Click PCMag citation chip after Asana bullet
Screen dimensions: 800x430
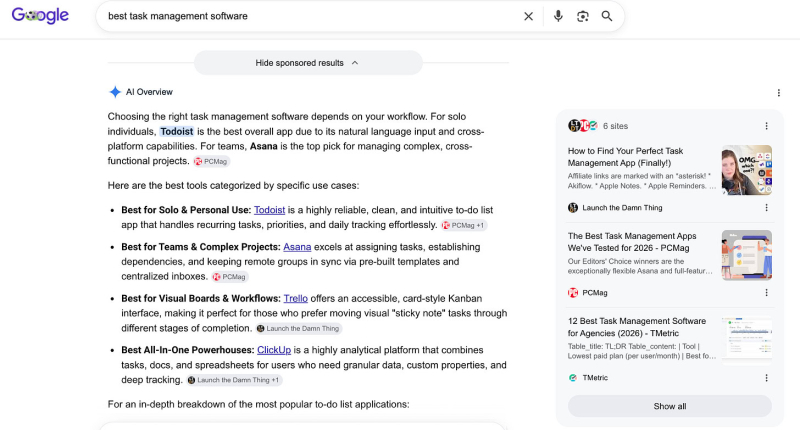tap(230, 276)
